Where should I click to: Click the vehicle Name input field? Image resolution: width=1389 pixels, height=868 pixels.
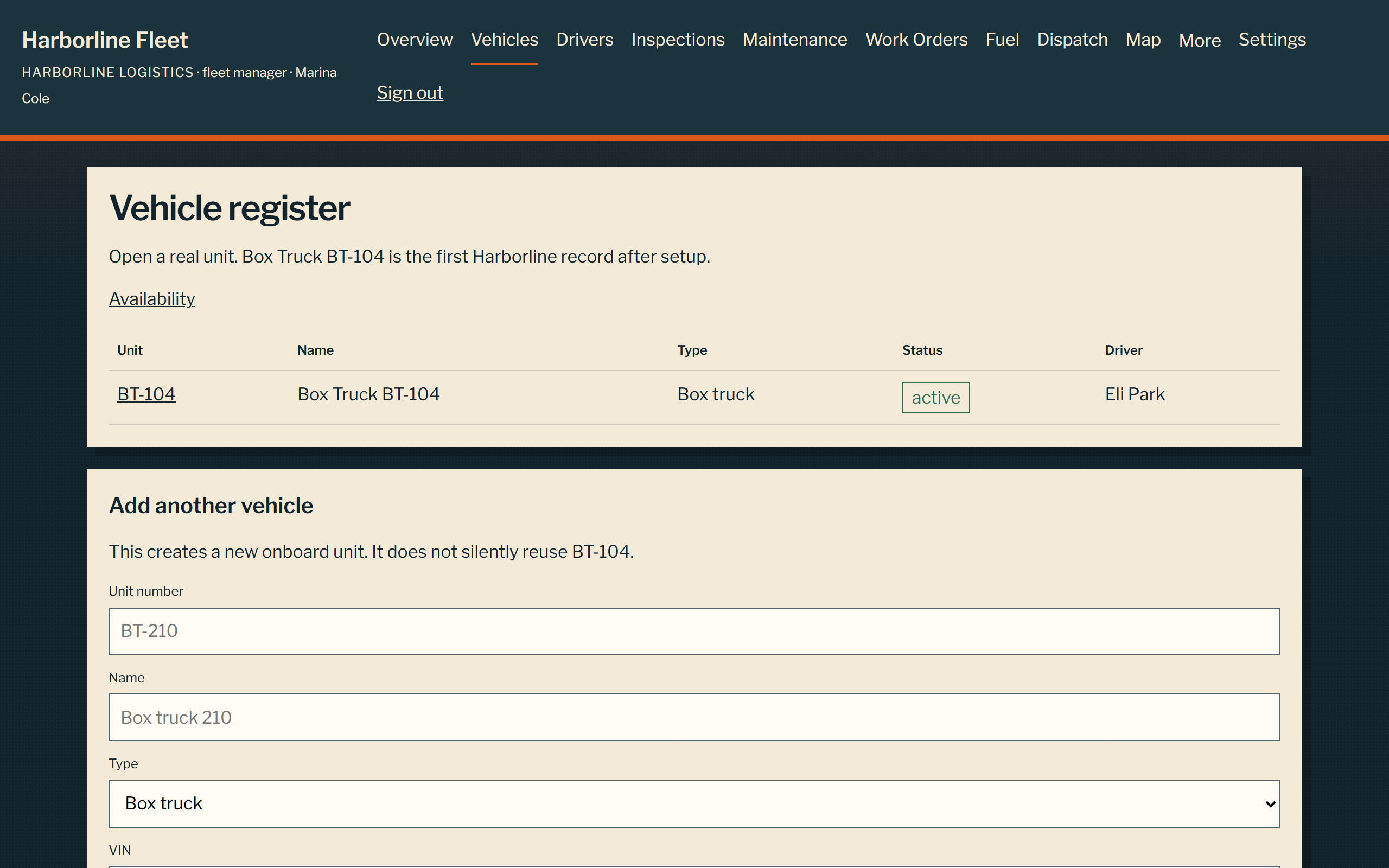tap(694, 717)
